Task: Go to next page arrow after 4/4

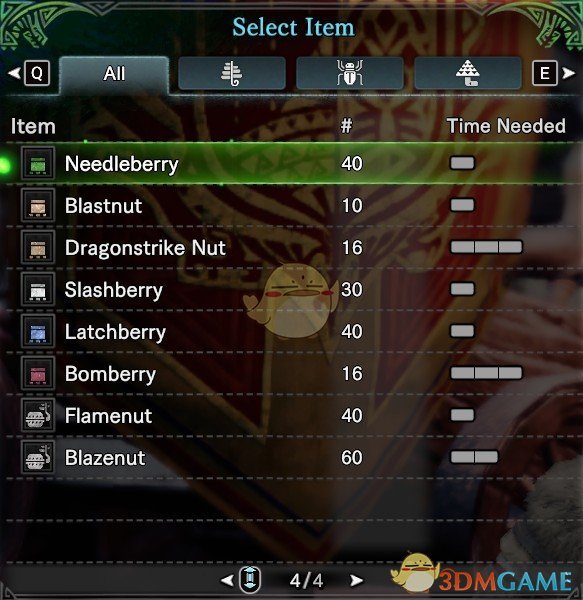Action: [x=357, y=580]
